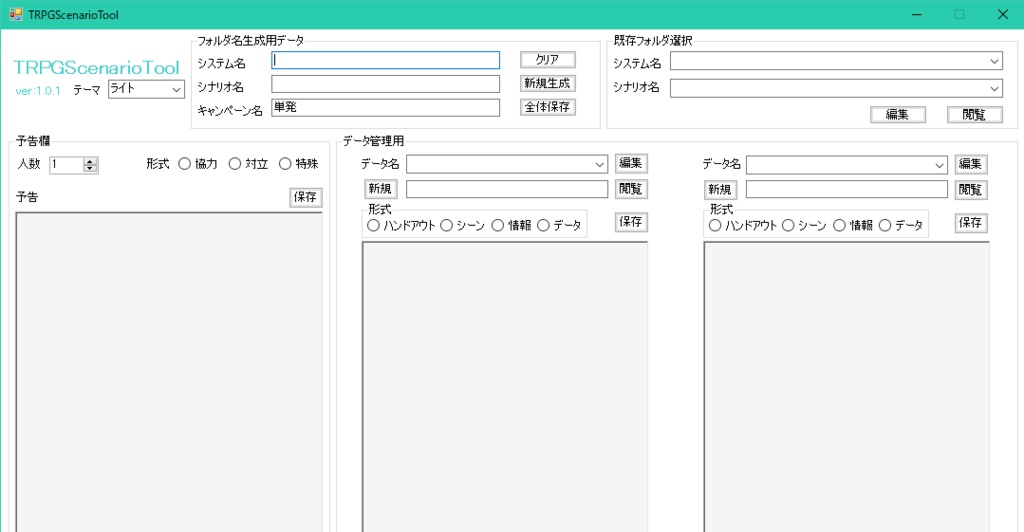1024x532 pixels.
Task: Click the right 保存 button in データ管理用
Action: tap(970, 223)
